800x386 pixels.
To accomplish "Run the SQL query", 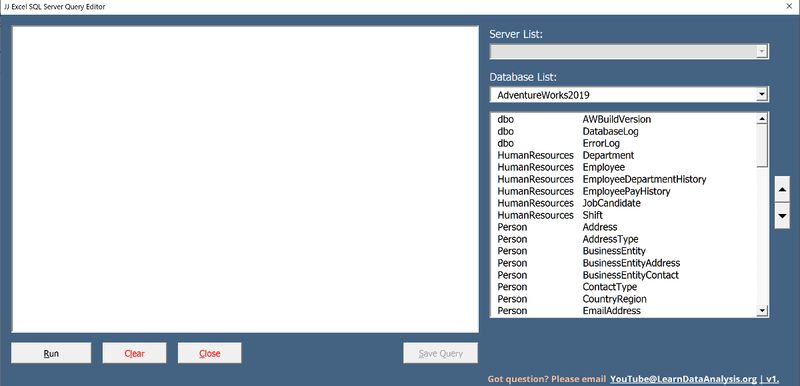I will click(x=51, y=353).
